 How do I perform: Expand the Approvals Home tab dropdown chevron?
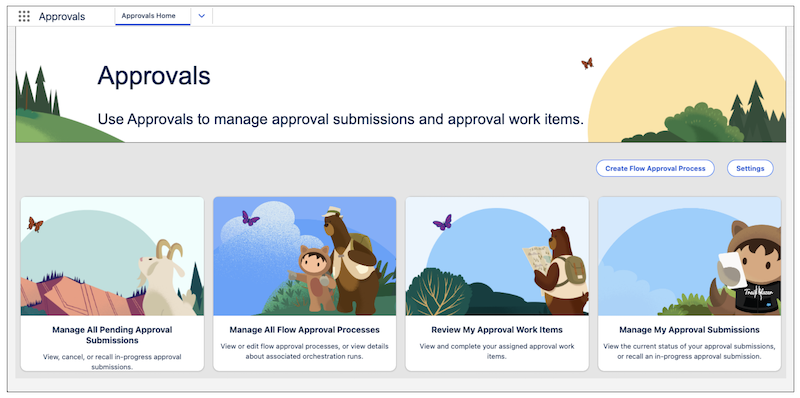[x=202, y=16]
